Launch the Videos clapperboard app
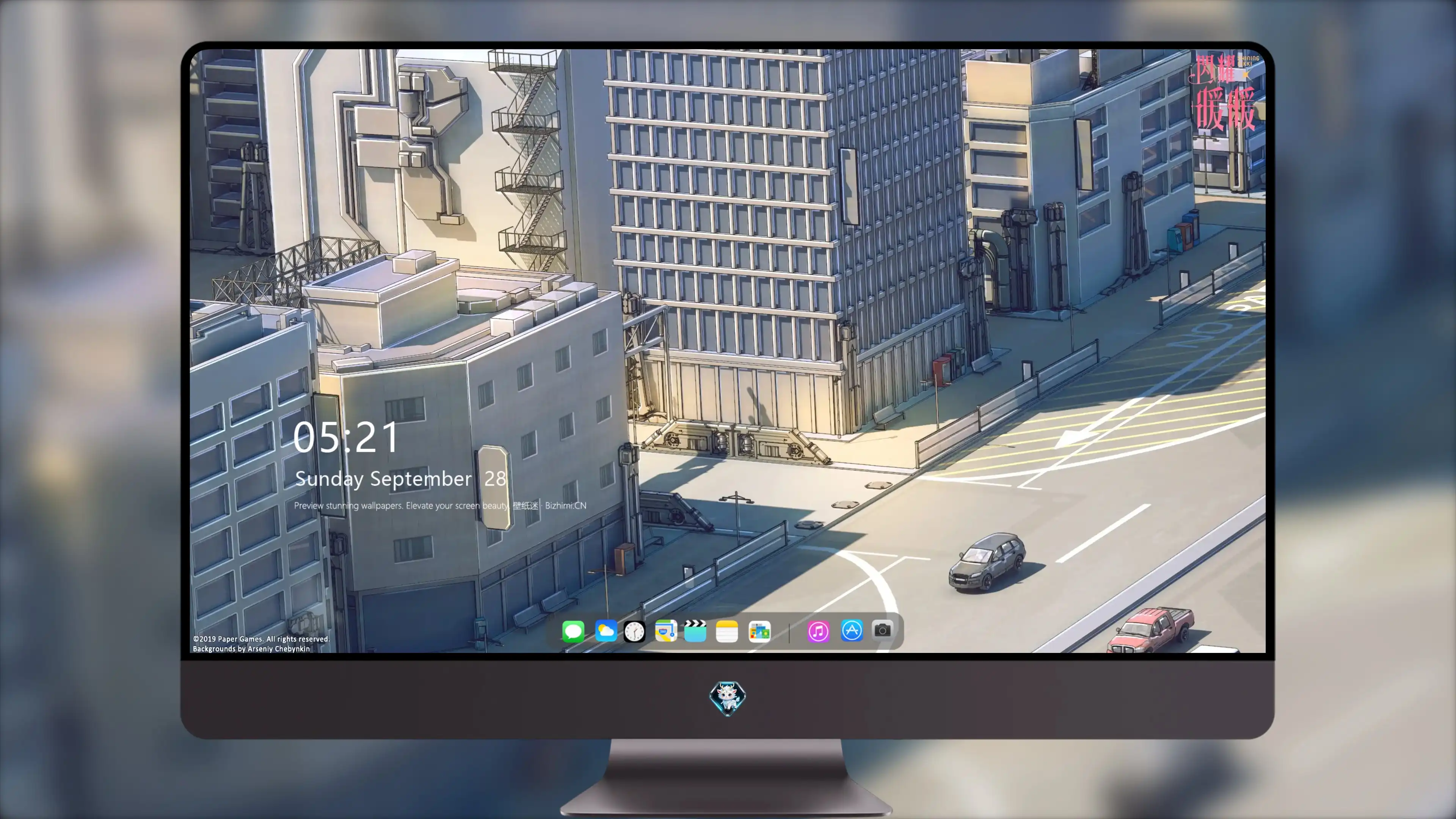Screen dimensions: 1456x819 [695, 631]
